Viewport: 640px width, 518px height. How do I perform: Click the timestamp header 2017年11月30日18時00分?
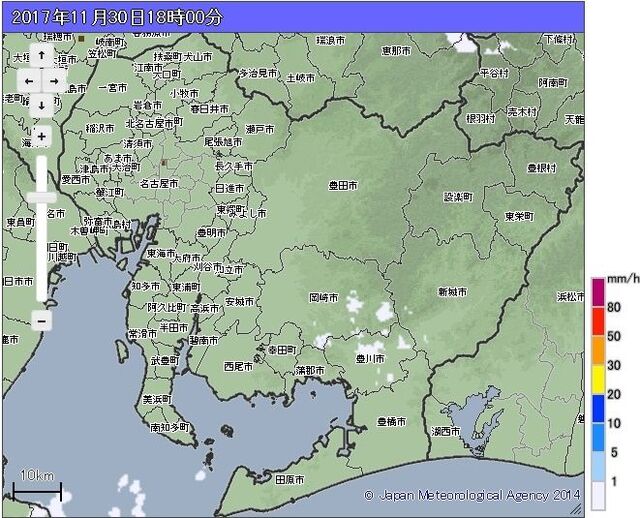tap(117, 17)
